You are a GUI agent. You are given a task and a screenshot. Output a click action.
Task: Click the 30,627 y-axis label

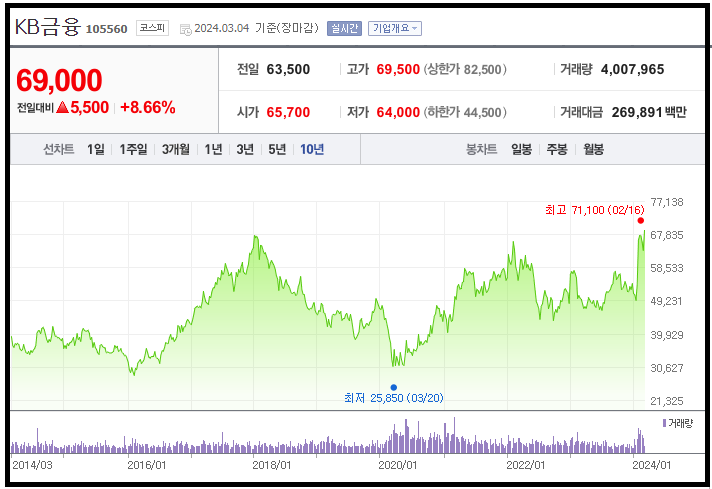tap(667, 368)
